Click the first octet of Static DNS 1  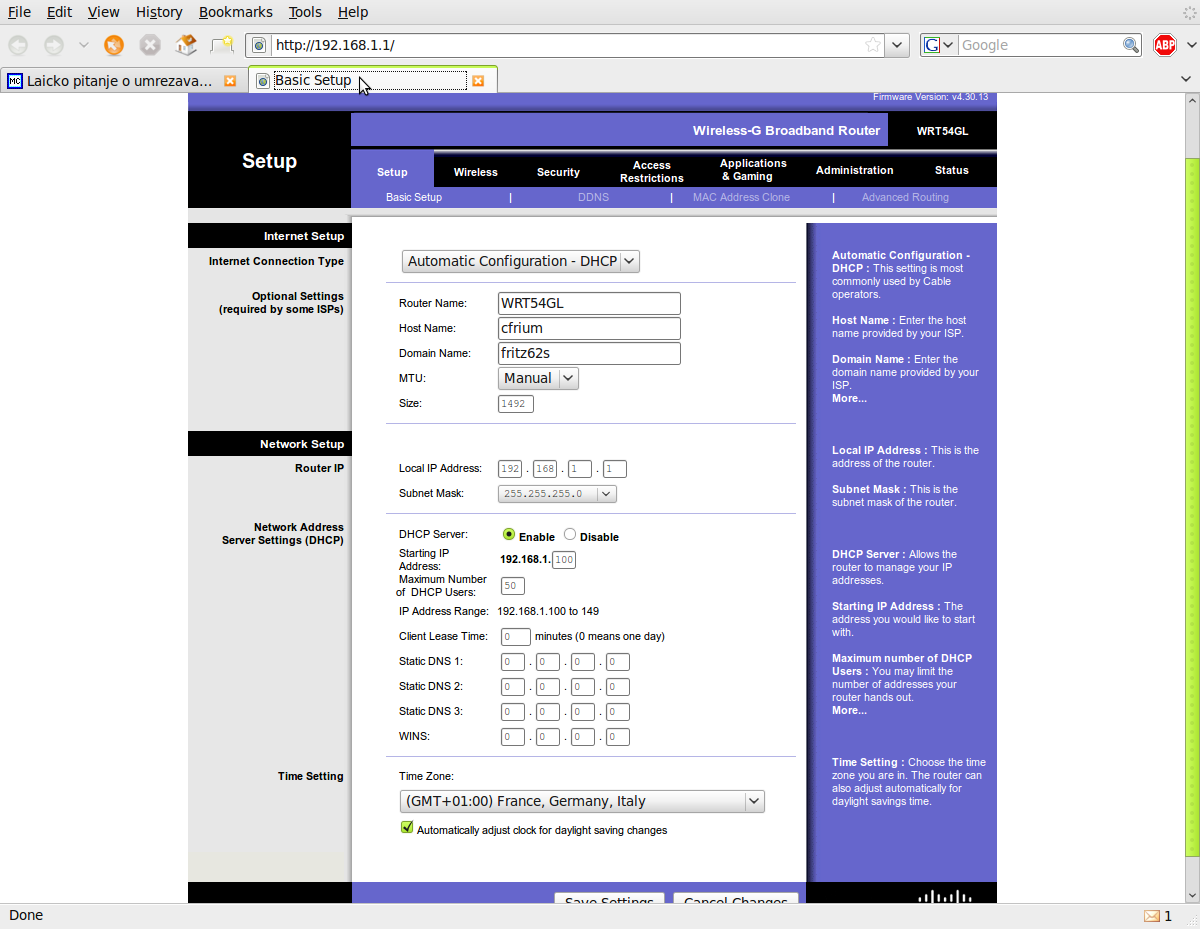pyautogui.click(x=513, y=662)
